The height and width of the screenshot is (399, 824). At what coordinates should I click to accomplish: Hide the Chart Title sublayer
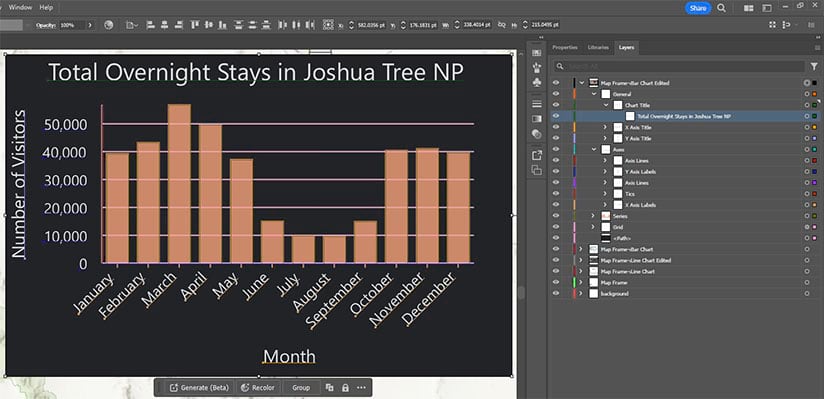click(556, 105)
